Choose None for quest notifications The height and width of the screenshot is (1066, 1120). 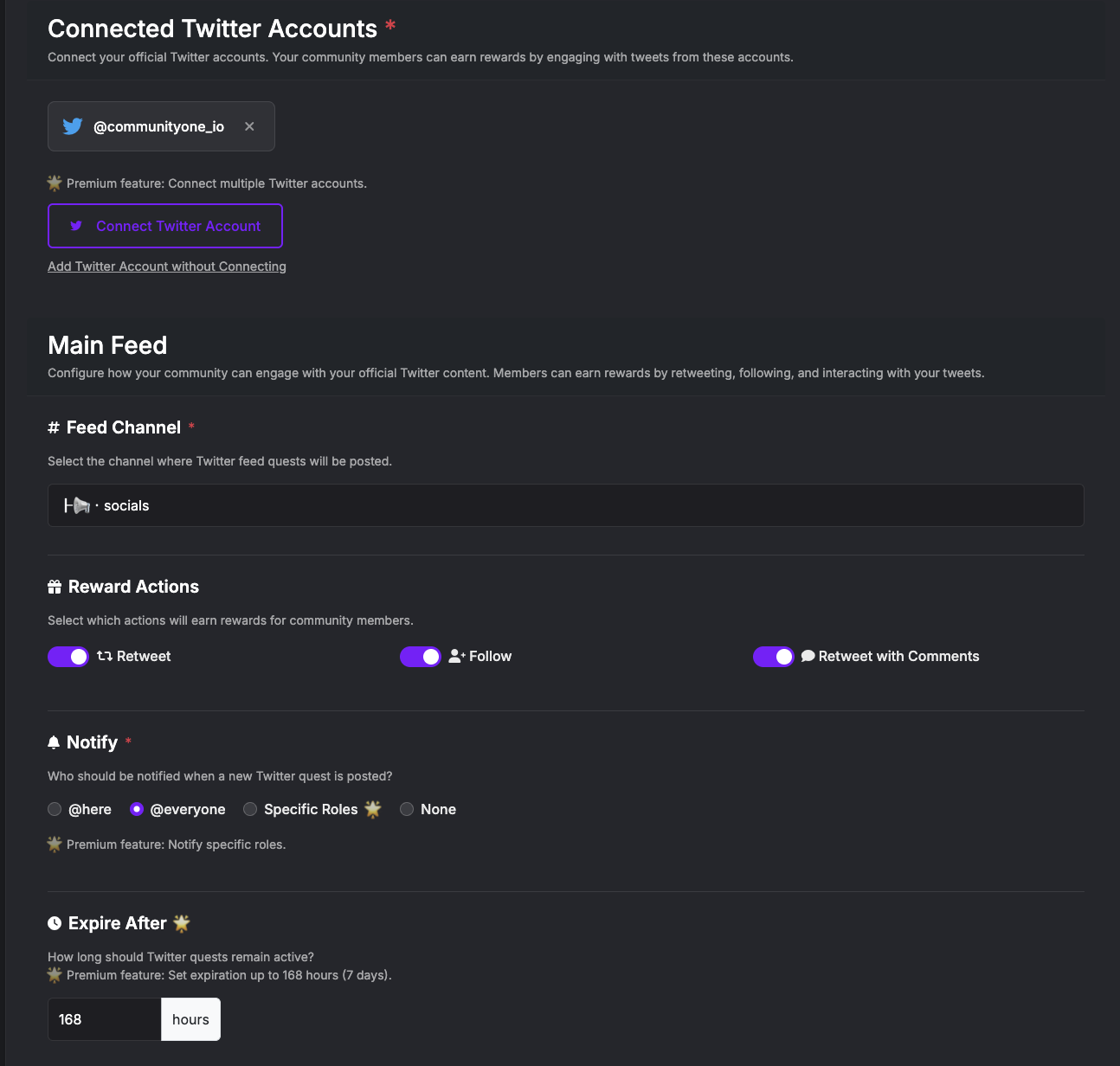tap(407, 809)
